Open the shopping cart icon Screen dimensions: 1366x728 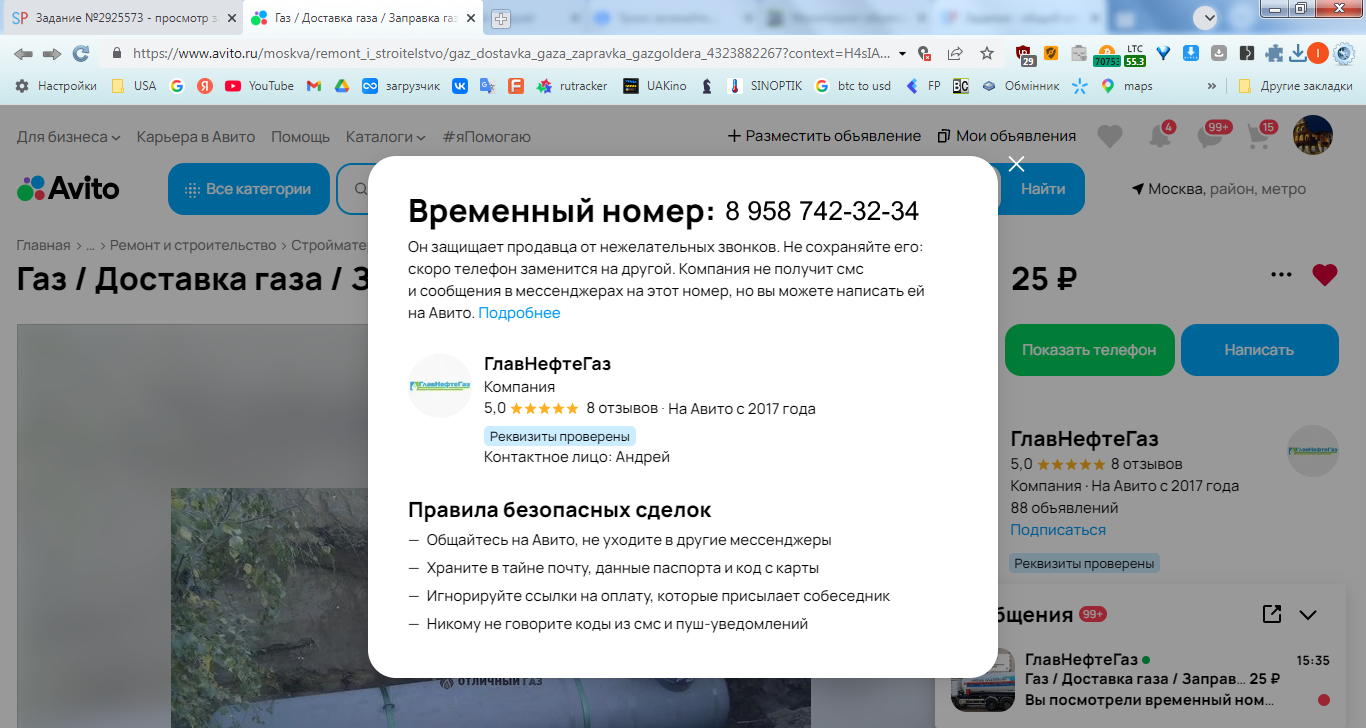tap(1259, 136)
